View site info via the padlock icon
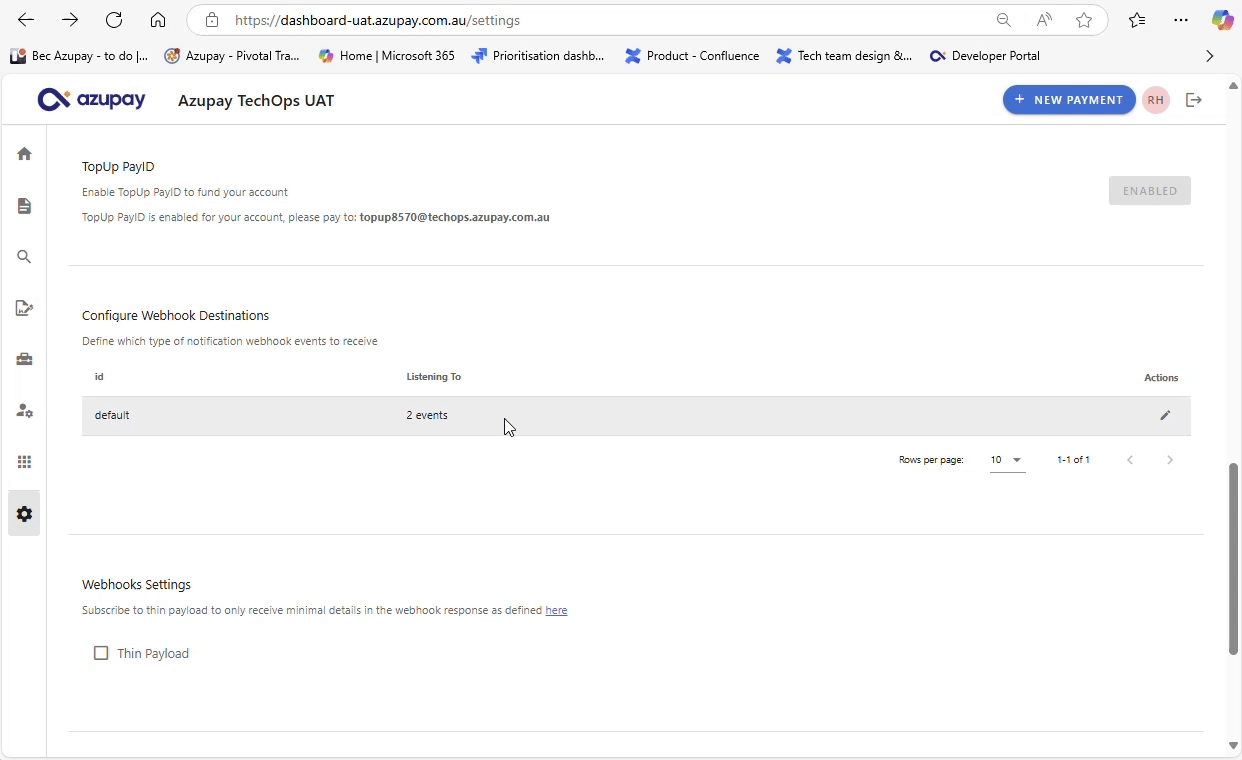 [211, 20]
